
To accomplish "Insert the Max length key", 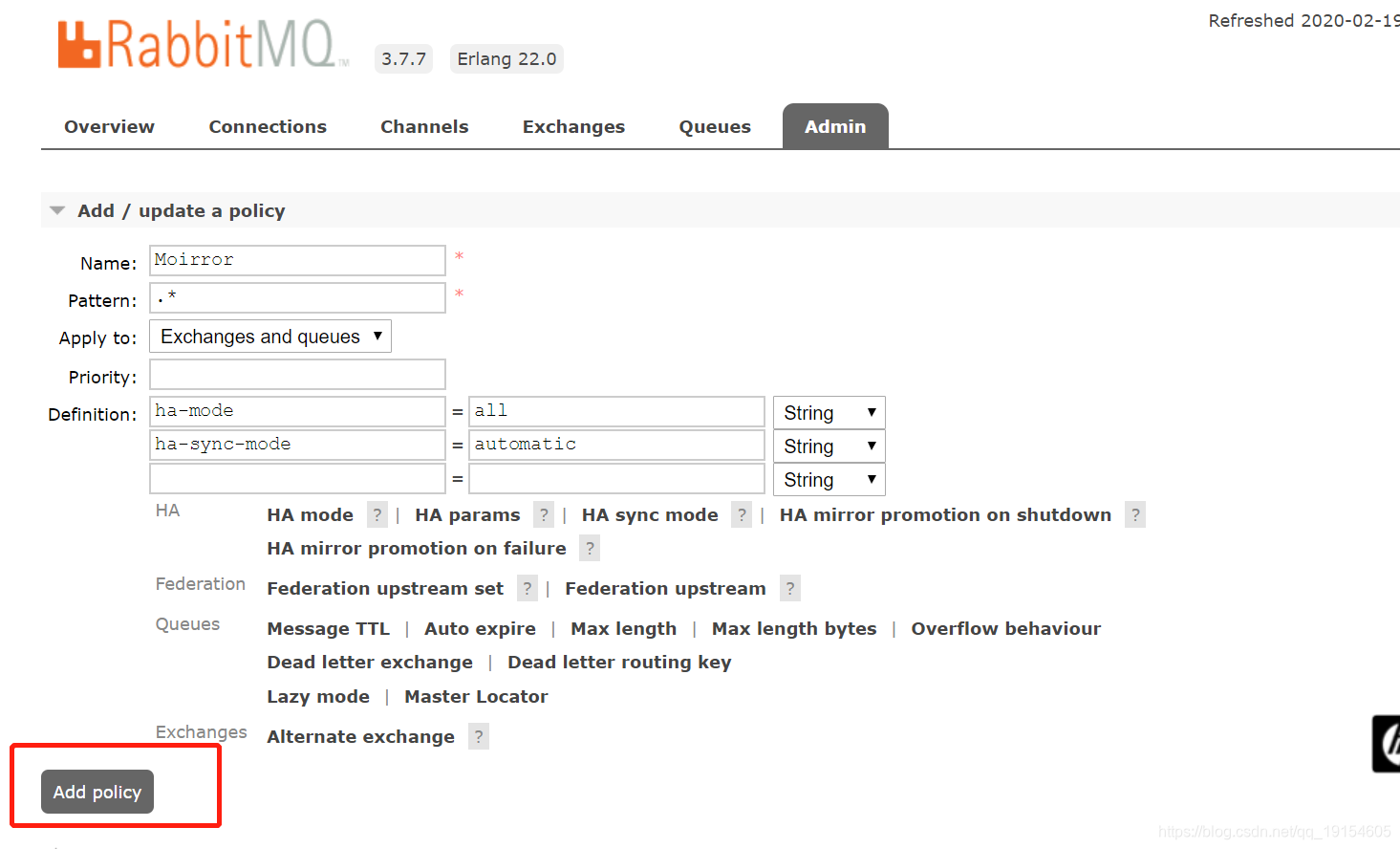I will click(x=623, y=629).
